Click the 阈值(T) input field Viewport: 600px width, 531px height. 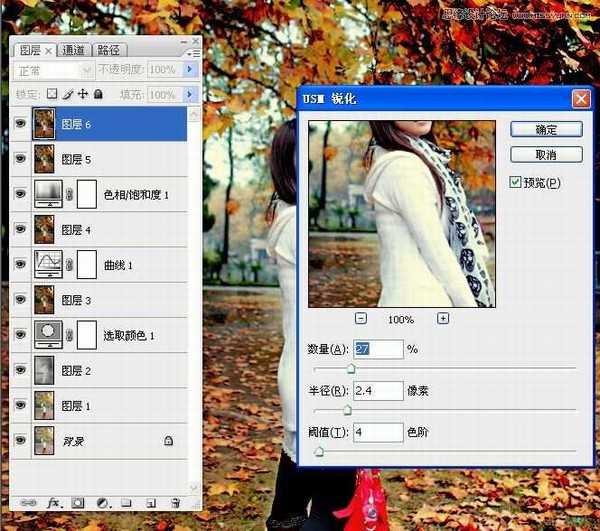(x=378, y=432)
